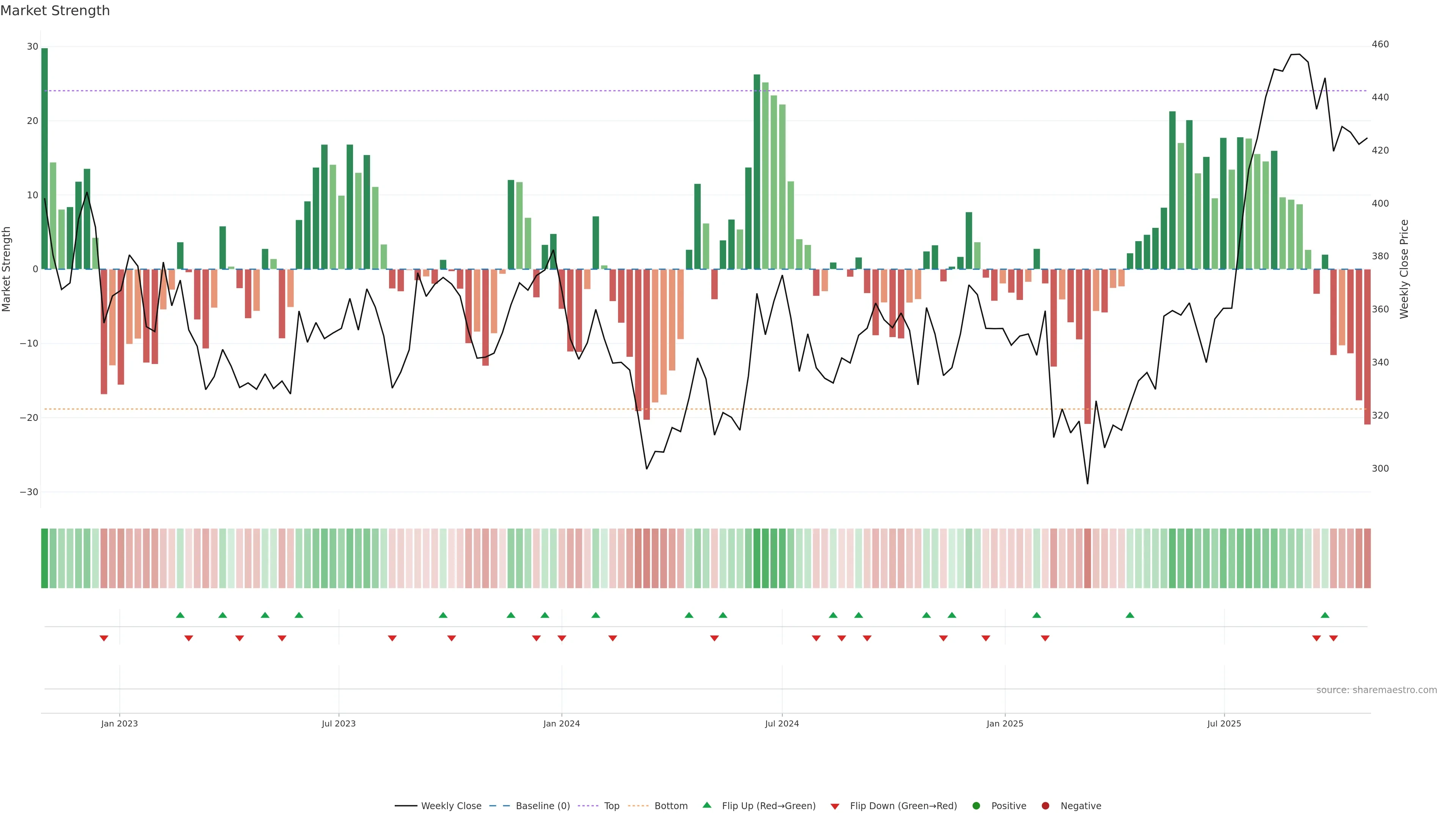Click the first flip-down red marker
1456x819 pixels.
(104, 638)
